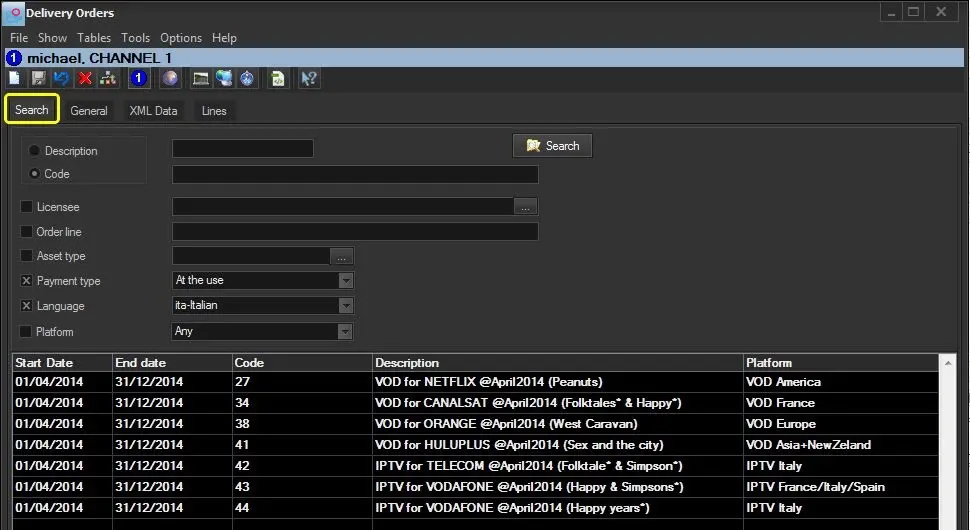Viewport: 970px width, 530px height.
Task: Click the hierarchy tree diagram icon
Action: coord(108,78)
